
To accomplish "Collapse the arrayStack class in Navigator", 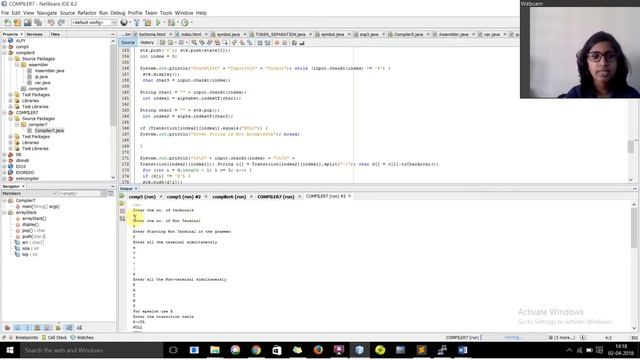I will pyautogui.click(x=4, y=213).
